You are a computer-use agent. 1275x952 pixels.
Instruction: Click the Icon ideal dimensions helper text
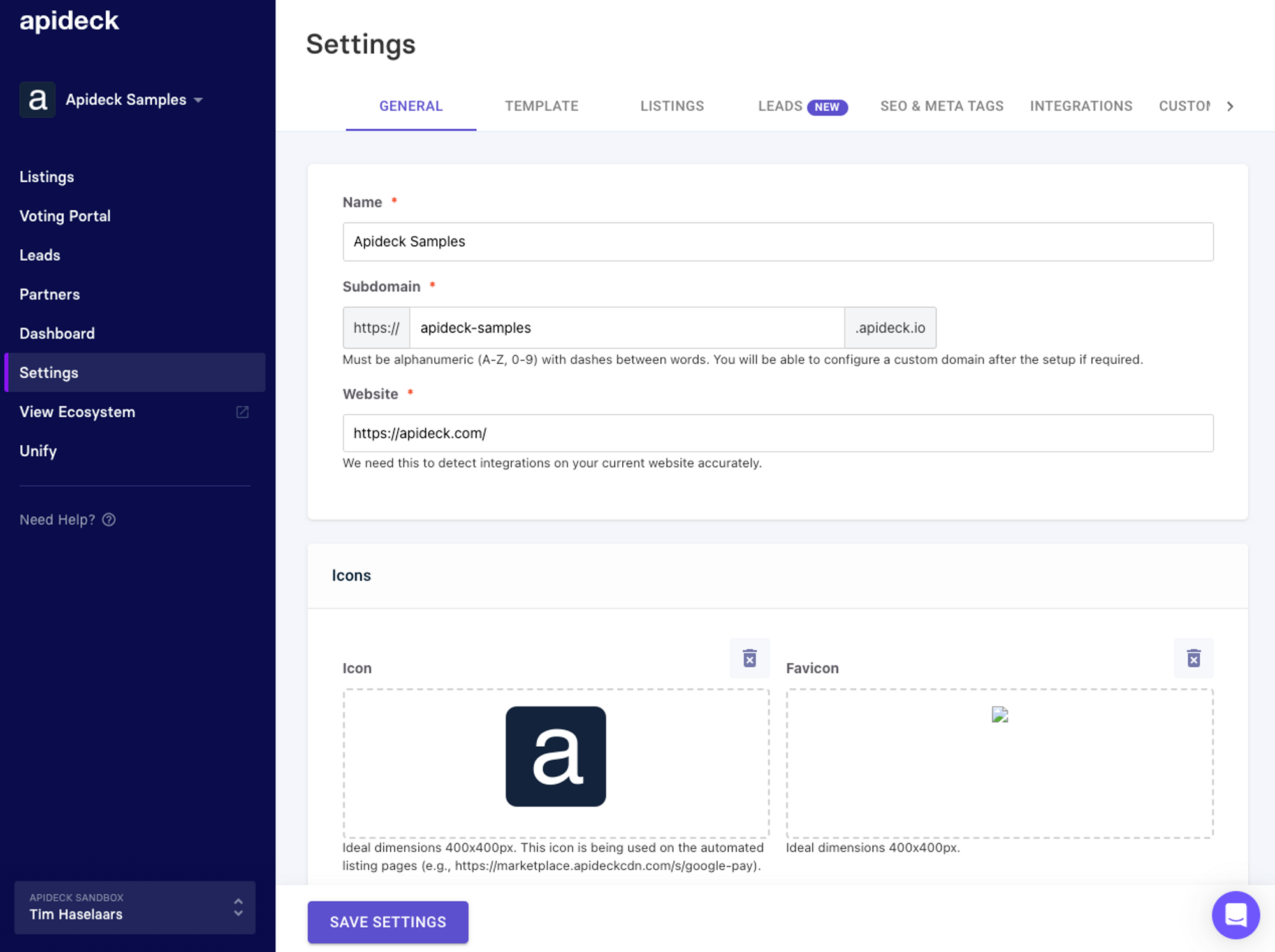pyautogui.click(x=553, y=856)
